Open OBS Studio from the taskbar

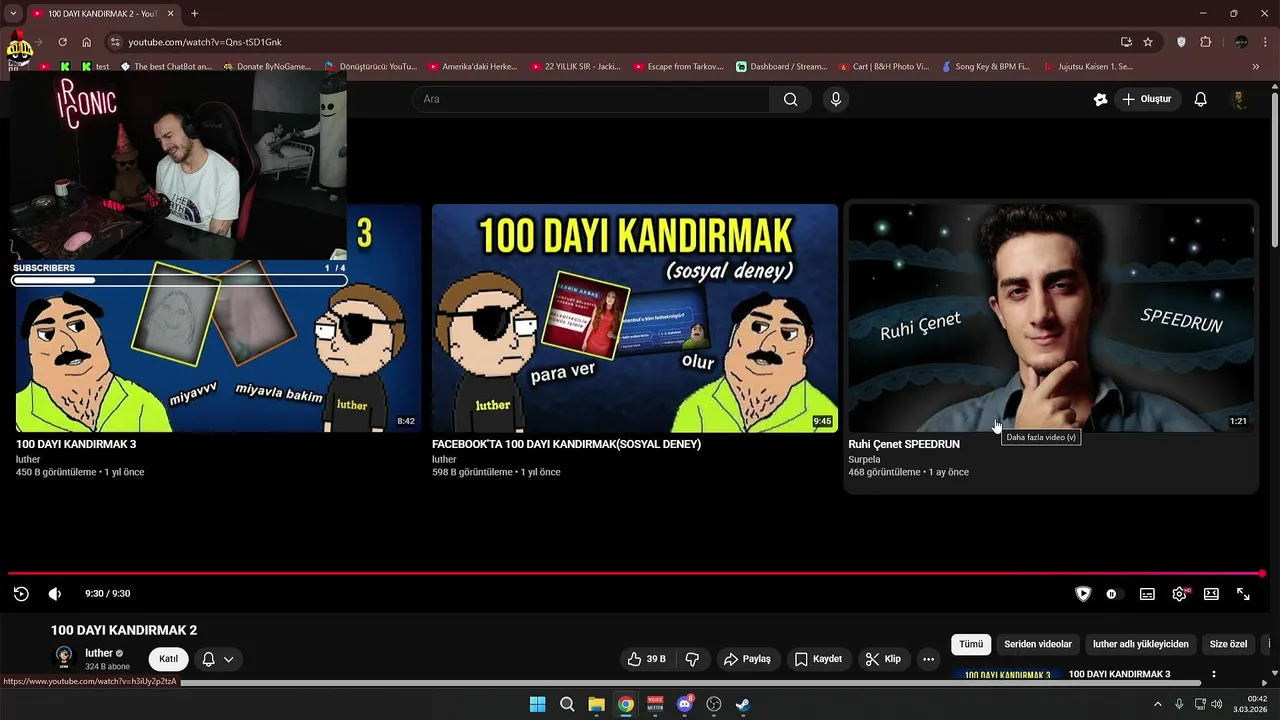click(714, 704)
